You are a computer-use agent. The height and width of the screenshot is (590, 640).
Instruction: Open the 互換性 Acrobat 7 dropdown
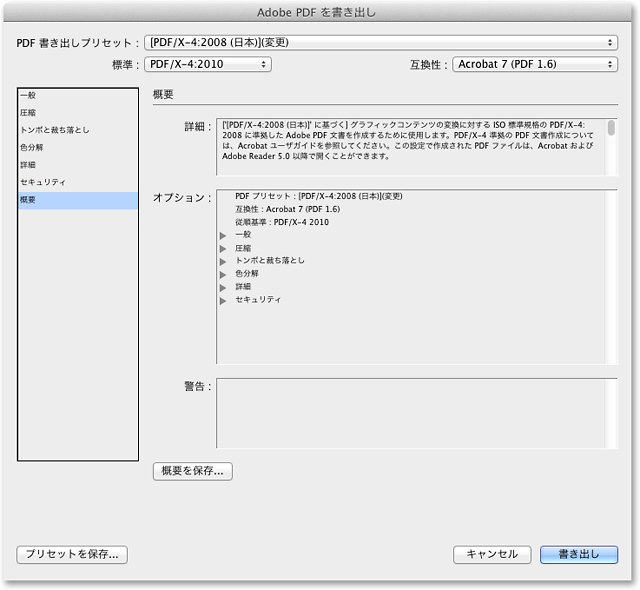coord(534,64)
